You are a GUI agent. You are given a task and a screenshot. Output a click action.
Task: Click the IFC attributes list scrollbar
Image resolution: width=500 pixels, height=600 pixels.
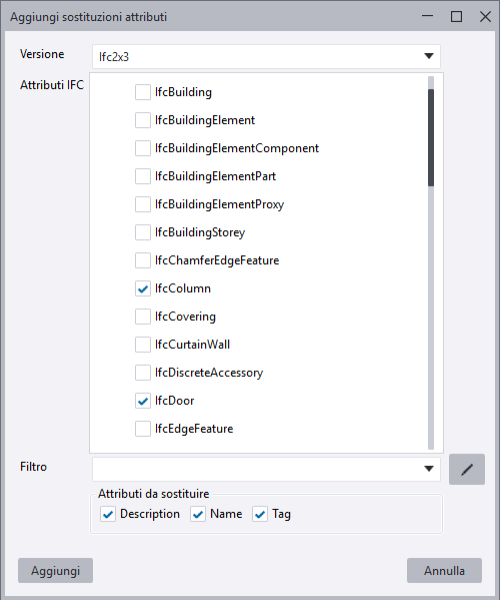click(431, 138)
